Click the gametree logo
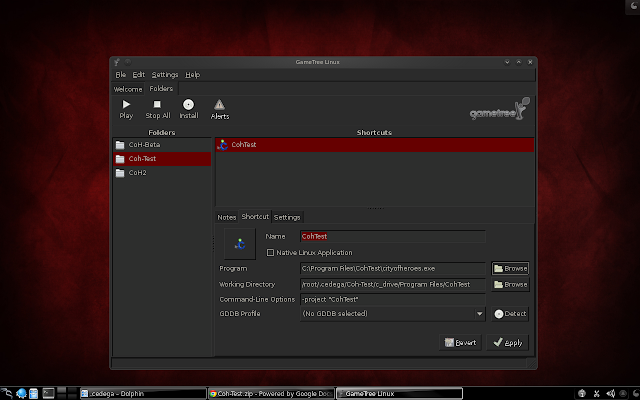 point(499,109)
